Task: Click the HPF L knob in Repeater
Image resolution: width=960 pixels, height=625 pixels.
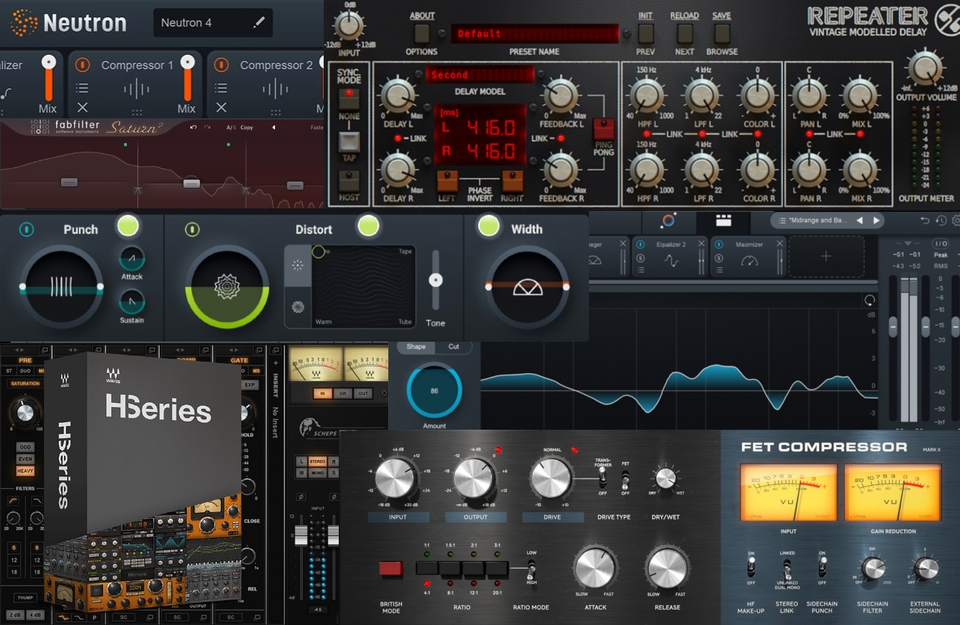Action: pyautogui.click(x=647, y=95)
